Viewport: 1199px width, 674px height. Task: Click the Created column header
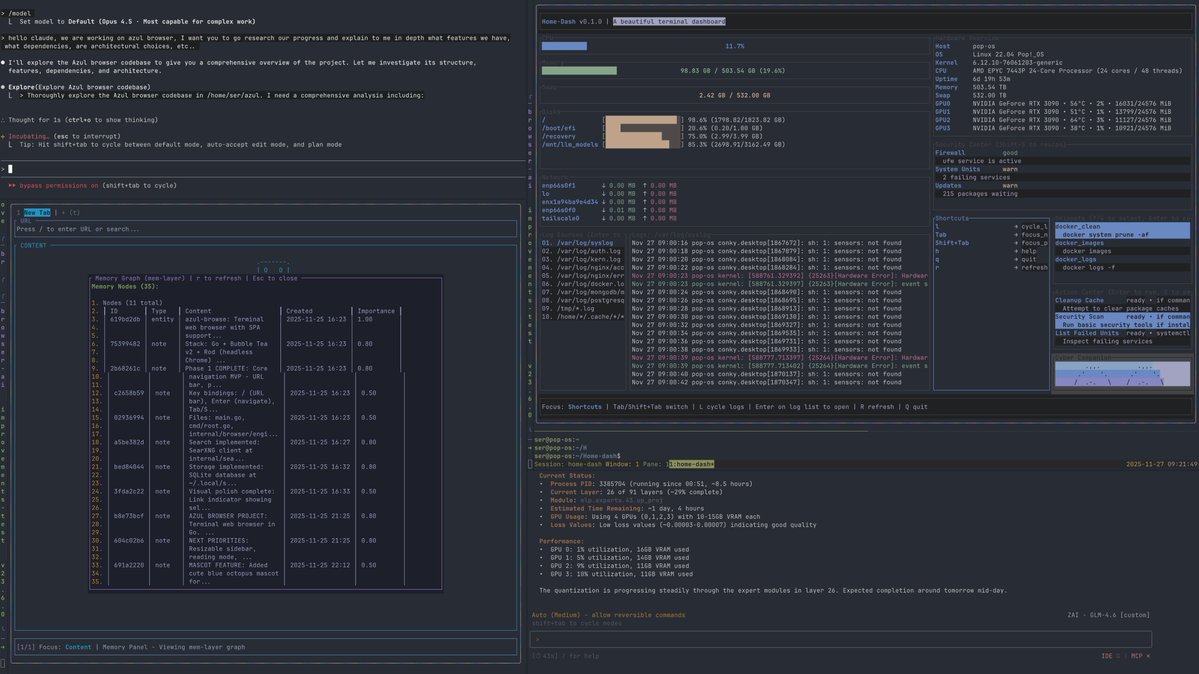pos(299,311)
